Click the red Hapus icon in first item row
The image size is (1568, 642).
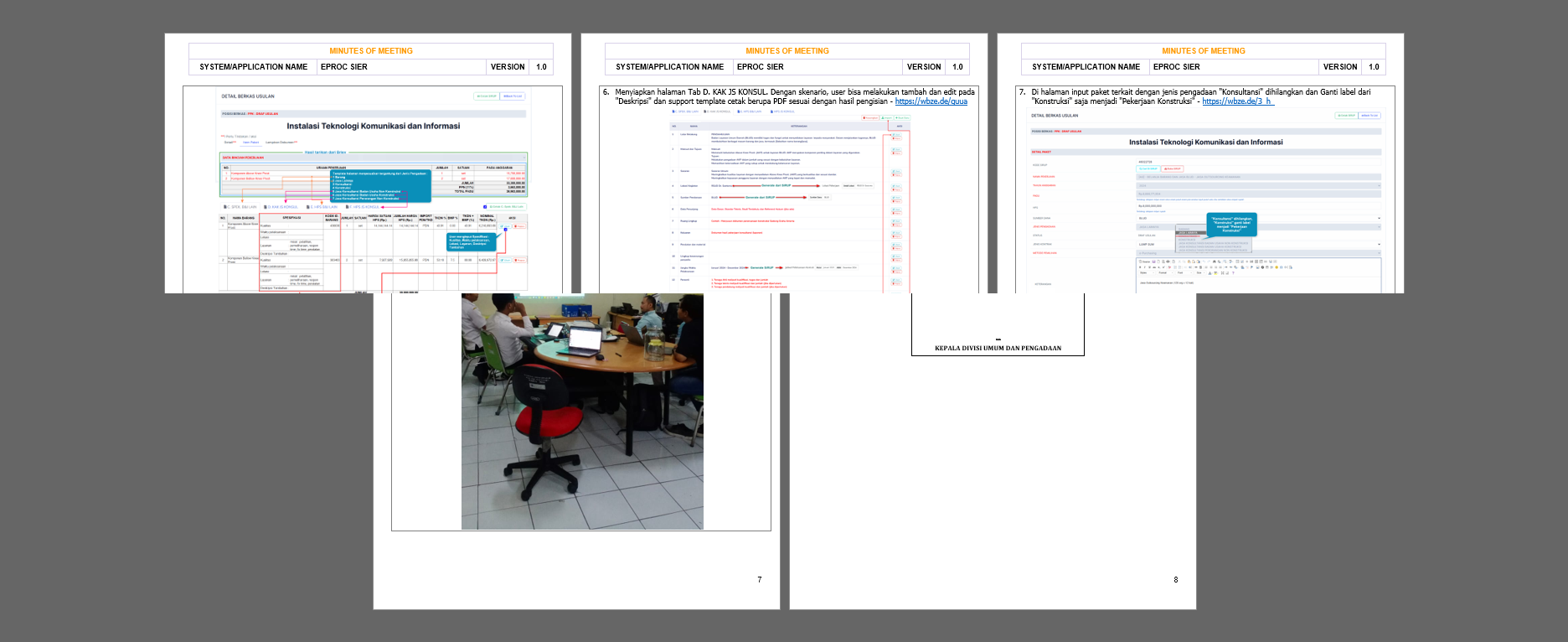click(x=519, y=225)
